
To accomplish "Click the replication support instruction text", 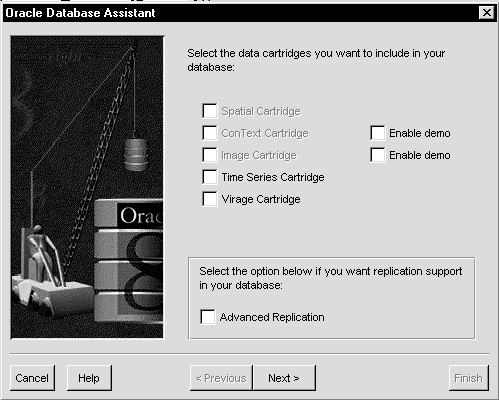I will (331, 278).
